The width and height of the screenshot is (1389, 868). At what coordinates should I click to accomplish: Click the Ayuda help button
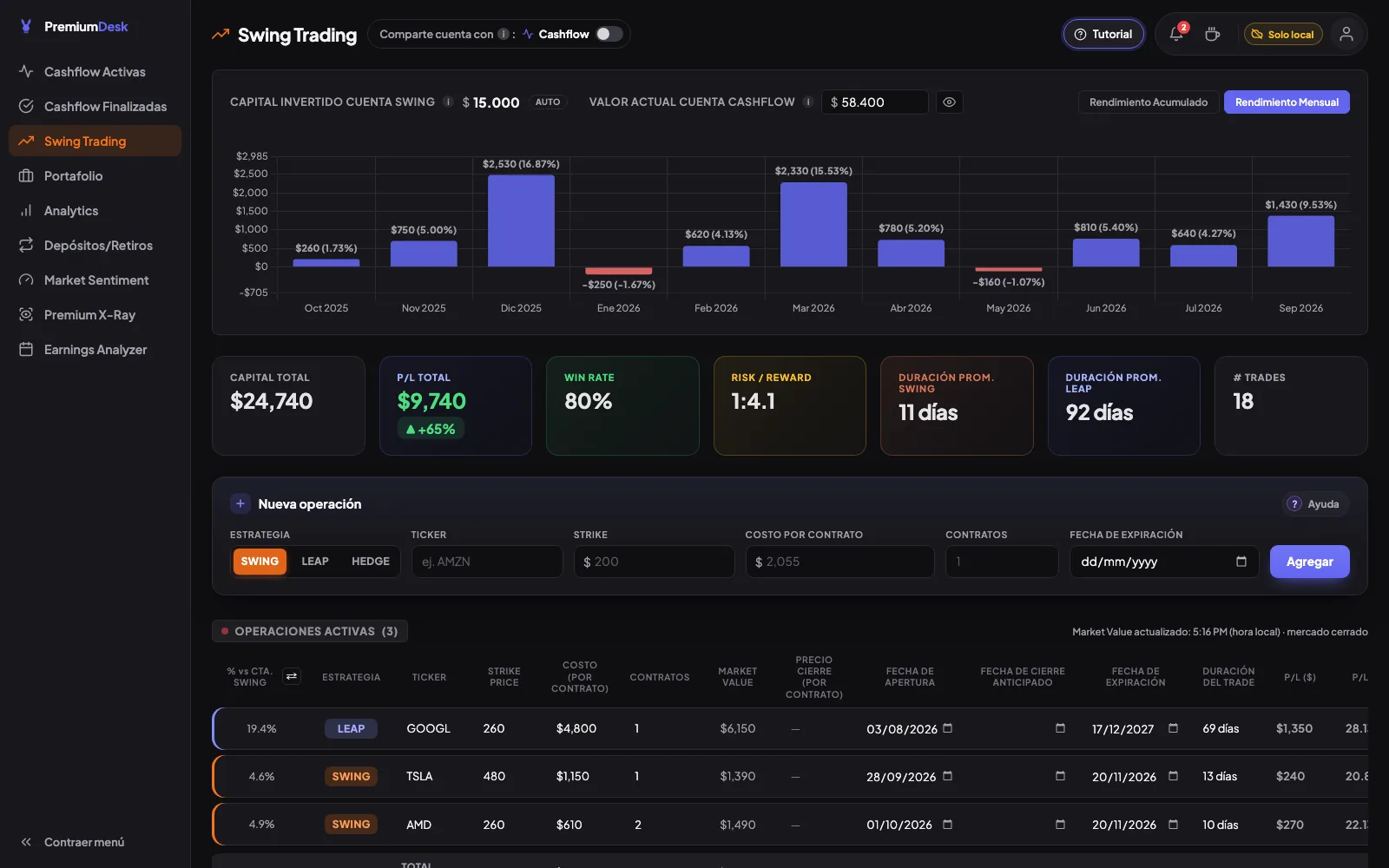tap(1315, 503)
